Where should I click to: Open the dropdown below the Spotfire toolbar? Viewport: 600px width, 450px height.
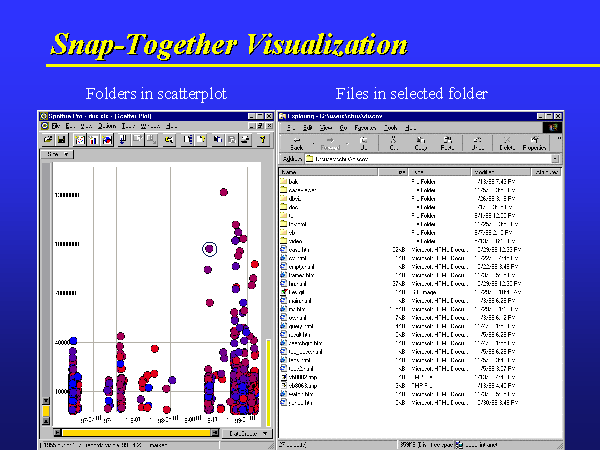coord(58,155)
